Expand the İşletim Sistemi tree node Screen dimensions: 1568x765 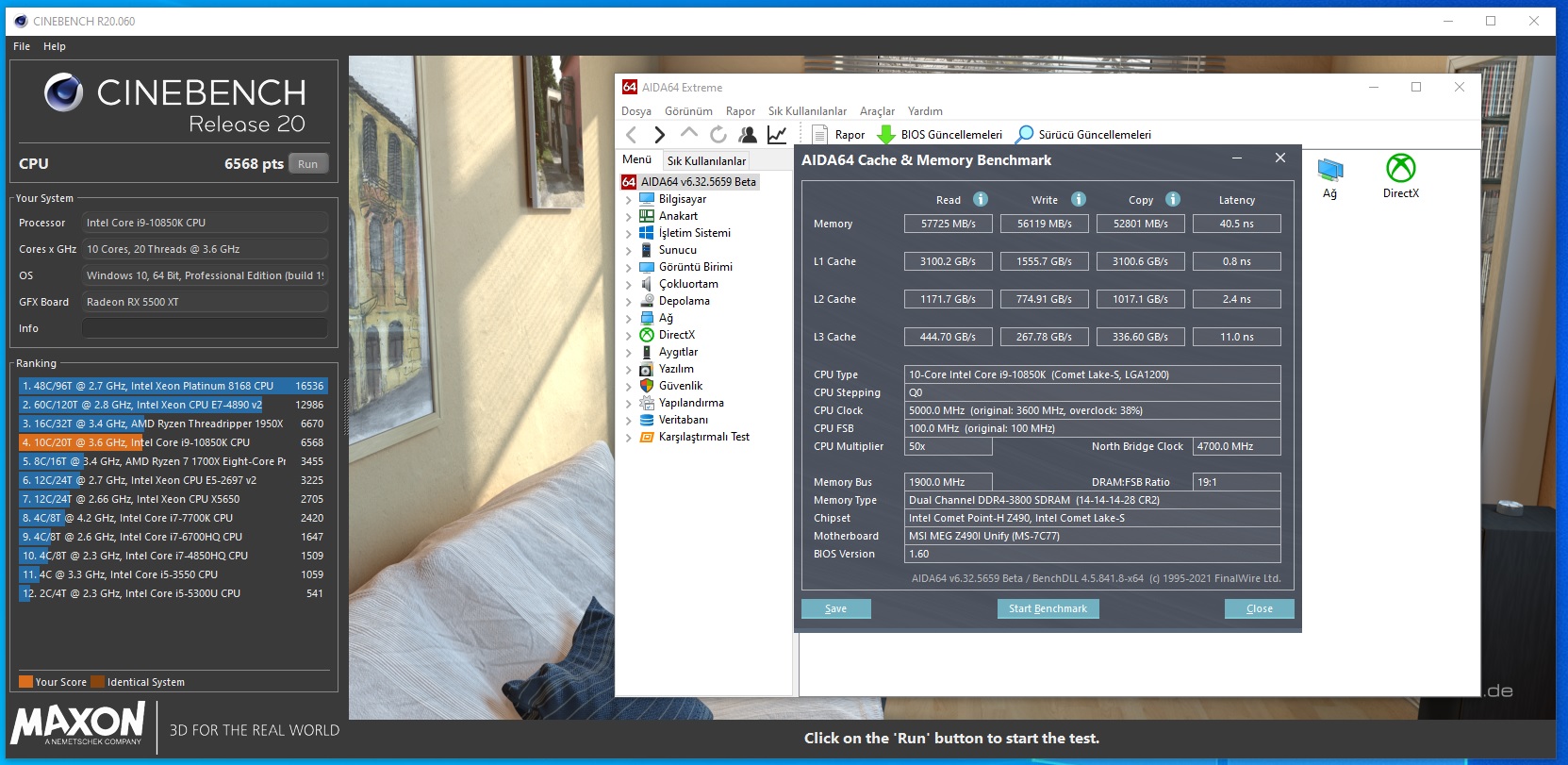click(x=629, y=234)
